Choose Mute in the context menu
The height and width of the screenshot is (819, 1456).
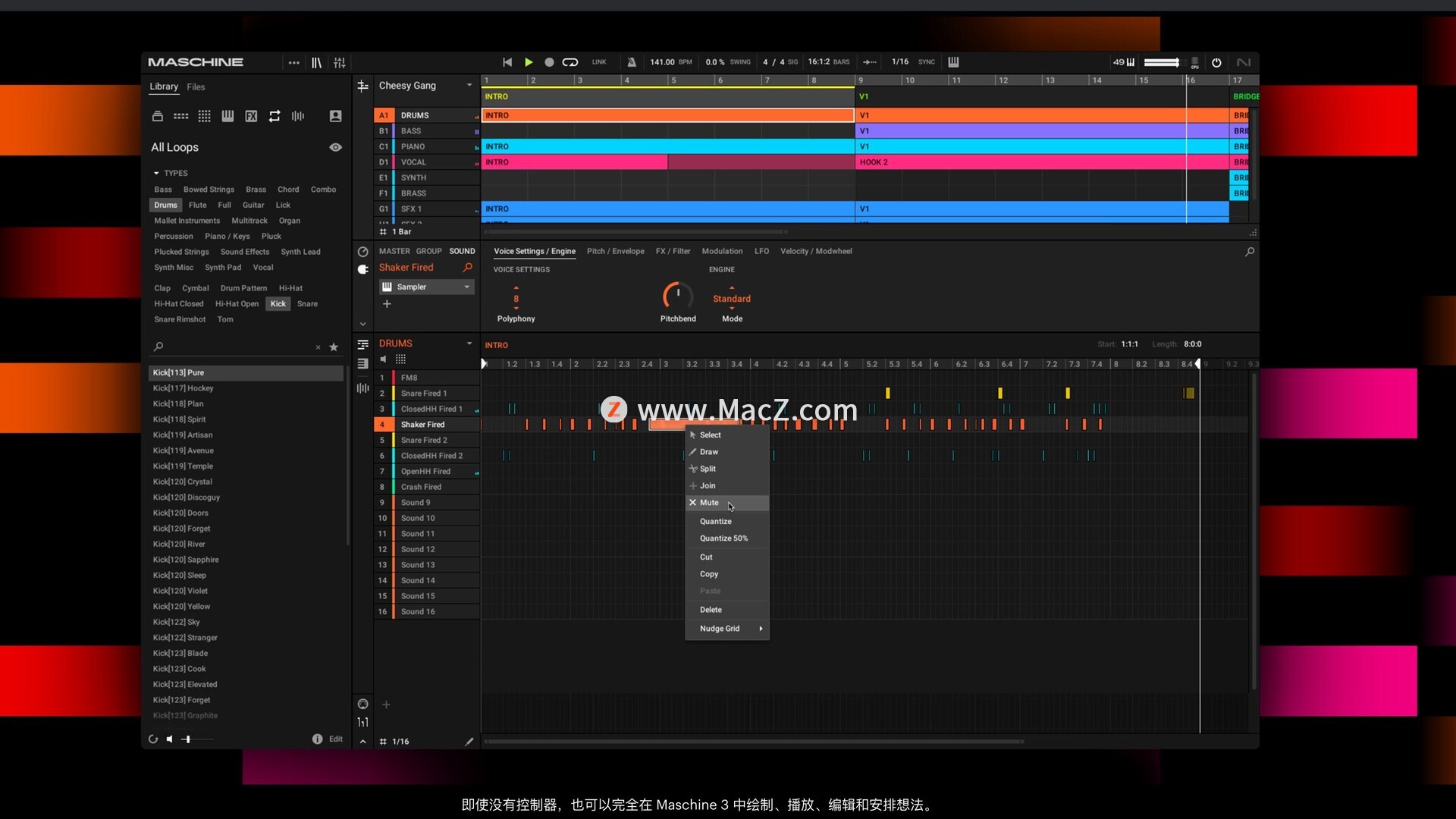click(x=727, y=504)
